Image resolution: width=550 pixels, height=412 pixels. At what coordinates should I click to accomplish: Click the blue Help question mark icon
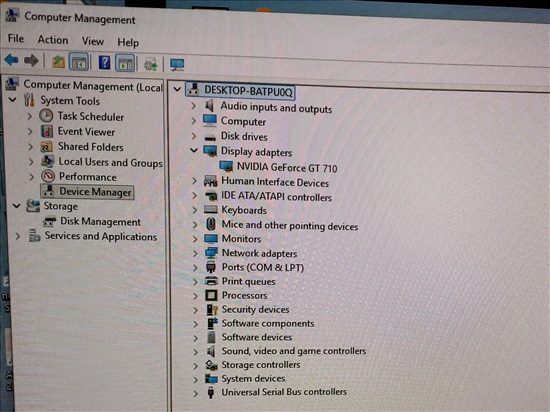[104, 63]
